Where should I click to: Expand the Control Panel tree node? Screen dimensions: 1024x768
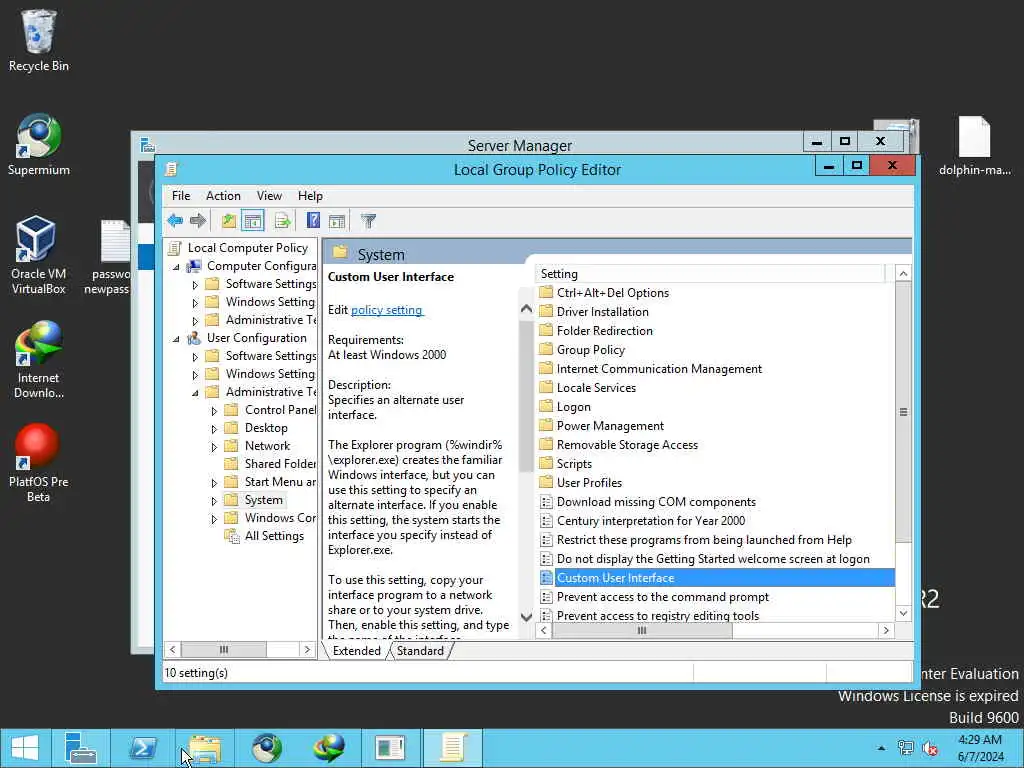pos(214,411)
